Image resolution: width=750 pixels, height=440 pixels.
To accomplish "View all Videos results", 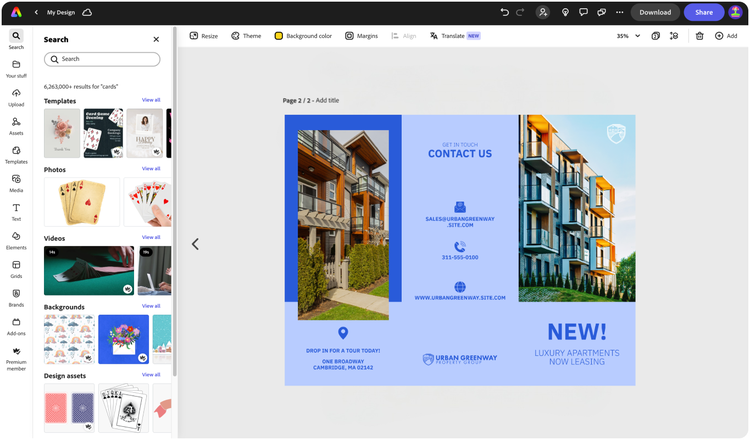I will coord(151,237).
